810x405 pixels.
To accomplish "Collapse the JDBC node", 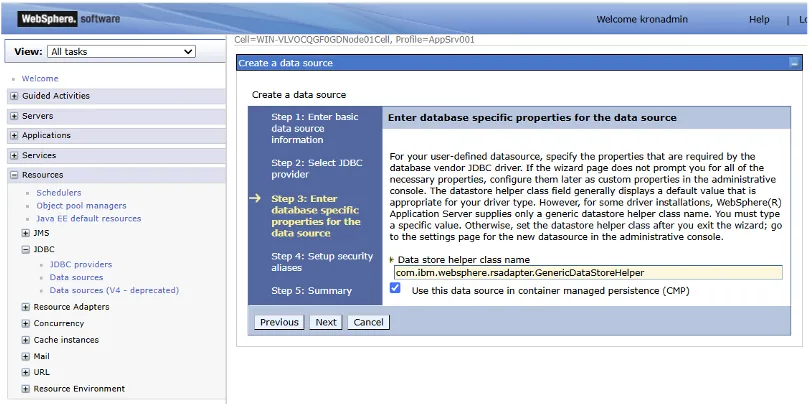I will (25, 250).
